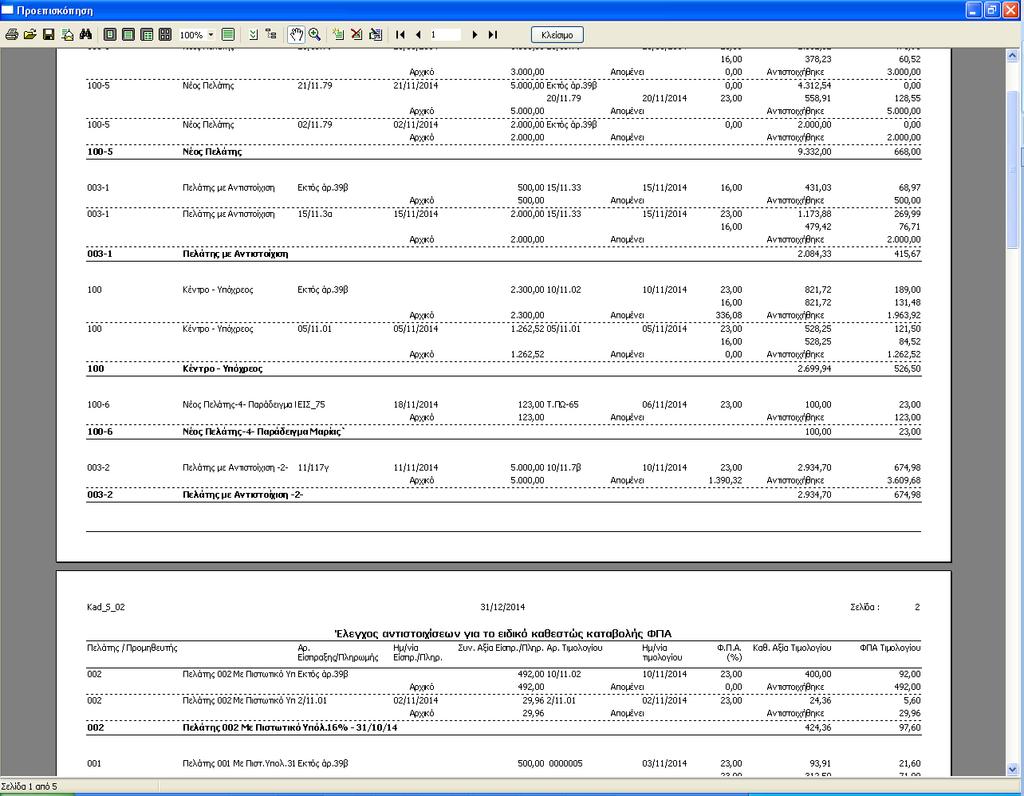Viewport: 1024px width, 796px height.
Task: Toggle the report tree structure icon
Action: 271,35
